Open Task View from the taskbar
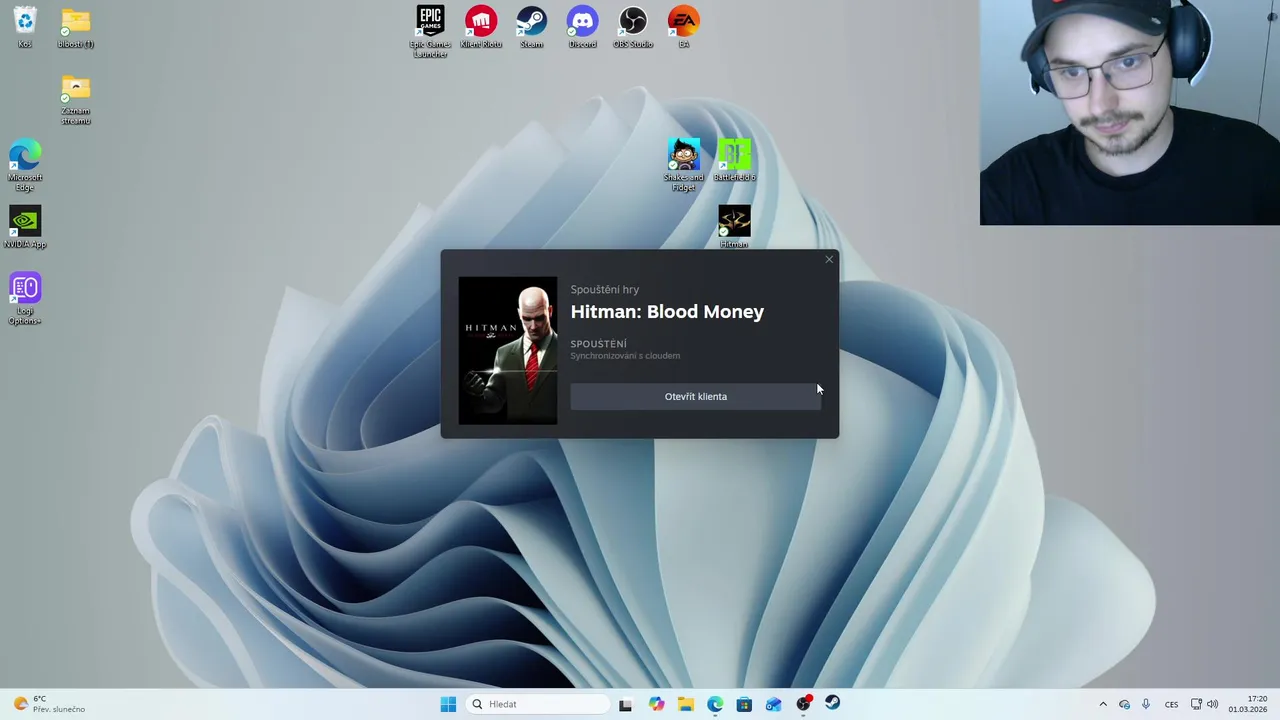The image size is (1280, 720). pyautogui.click(x=625, y=704)
